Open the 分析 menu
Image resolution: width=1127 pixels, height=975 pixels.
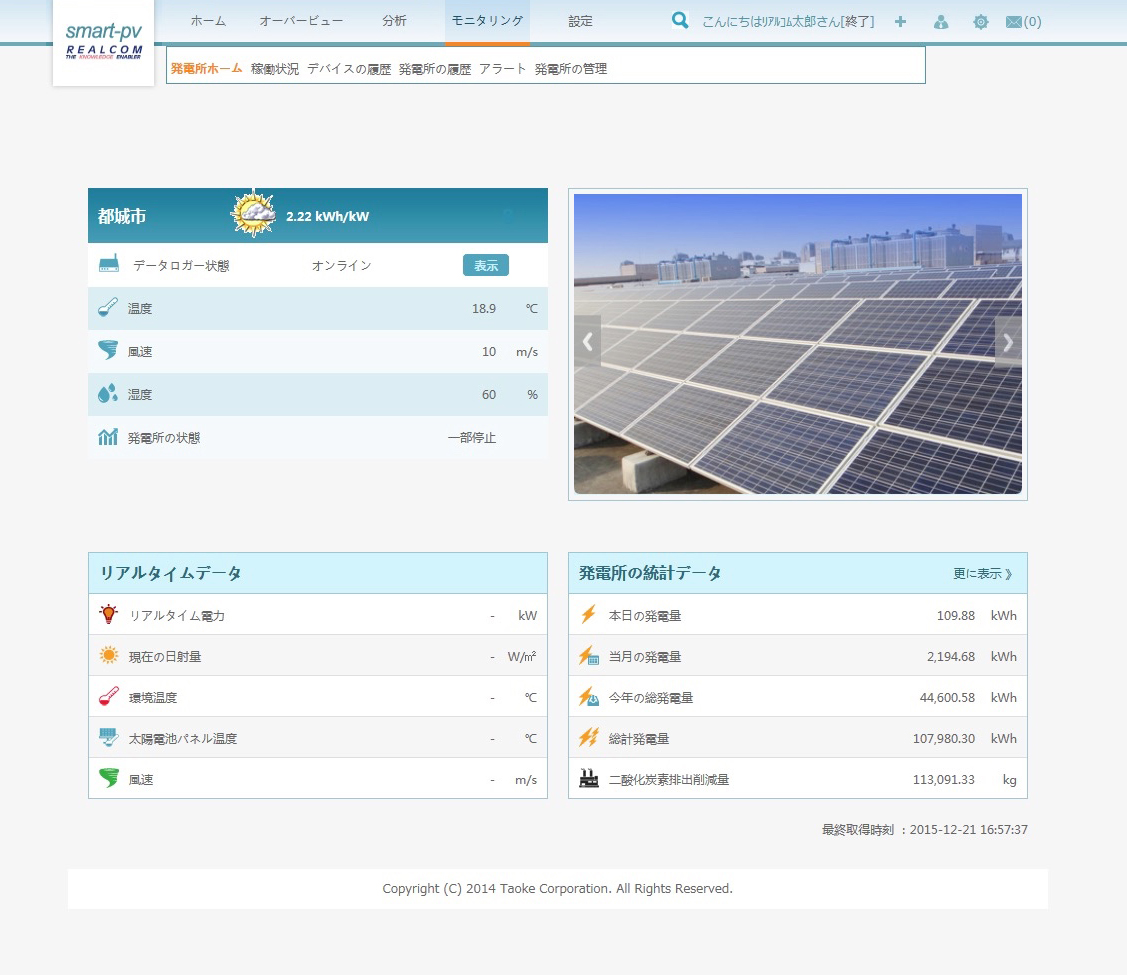[x=394, y=21]
